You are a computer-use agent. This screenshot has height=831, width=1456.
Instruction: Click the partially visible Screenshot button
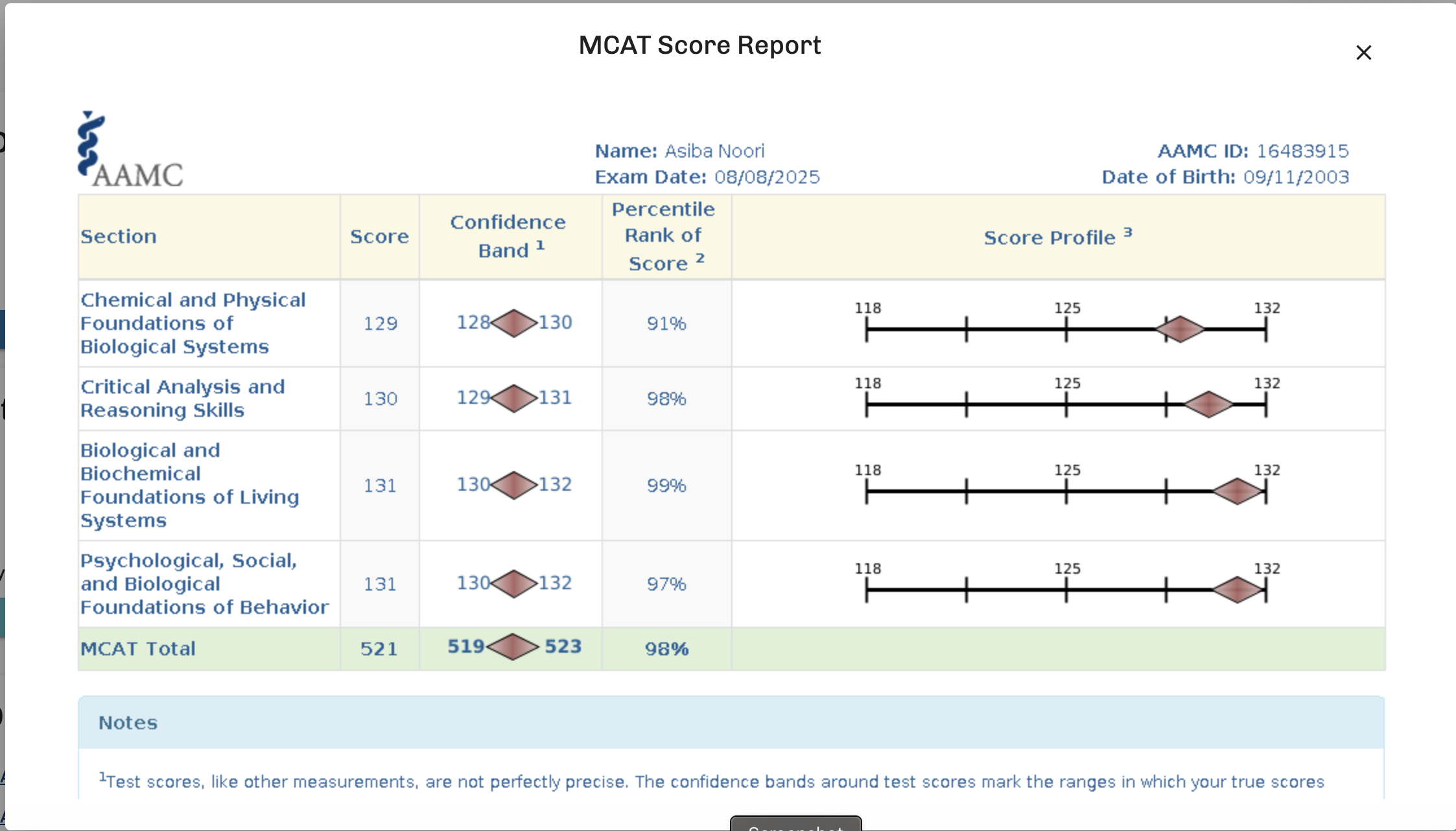795,824
